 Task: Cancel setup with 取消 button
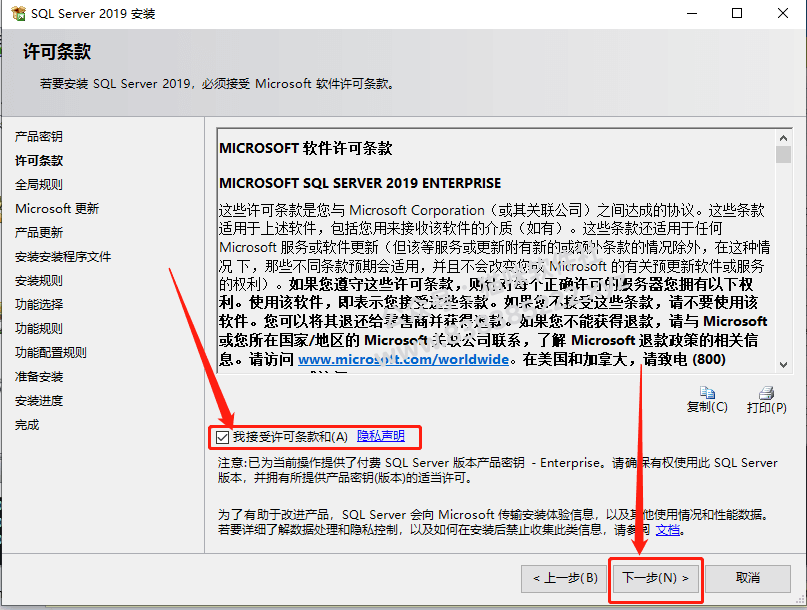[748, 578]
